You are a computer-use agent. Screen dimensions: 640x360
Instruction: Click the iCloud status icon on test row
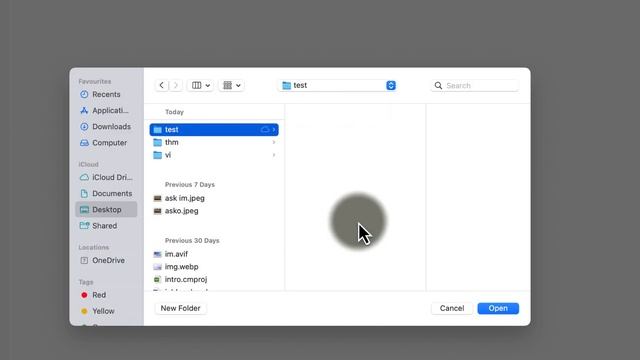coord(265,129)
